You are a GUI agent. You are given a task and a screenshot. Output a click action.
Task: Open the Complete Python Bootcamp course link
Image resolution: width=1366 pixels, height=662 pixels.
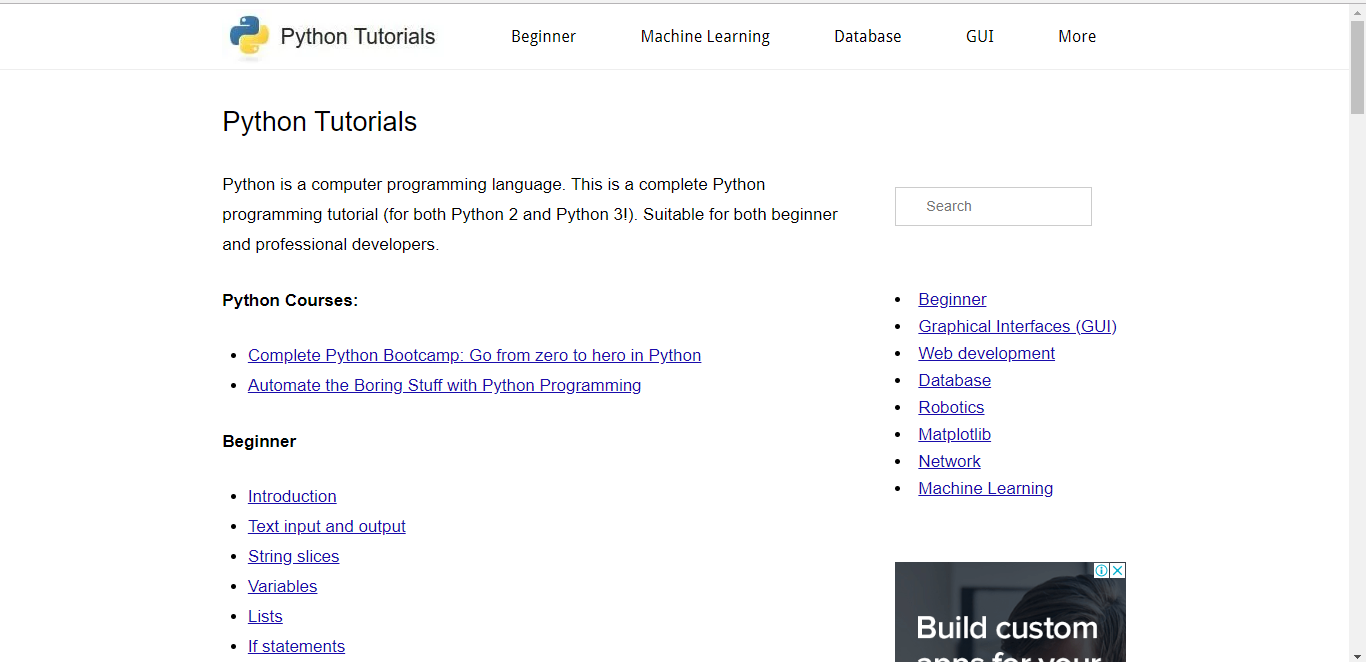point(474,355)
